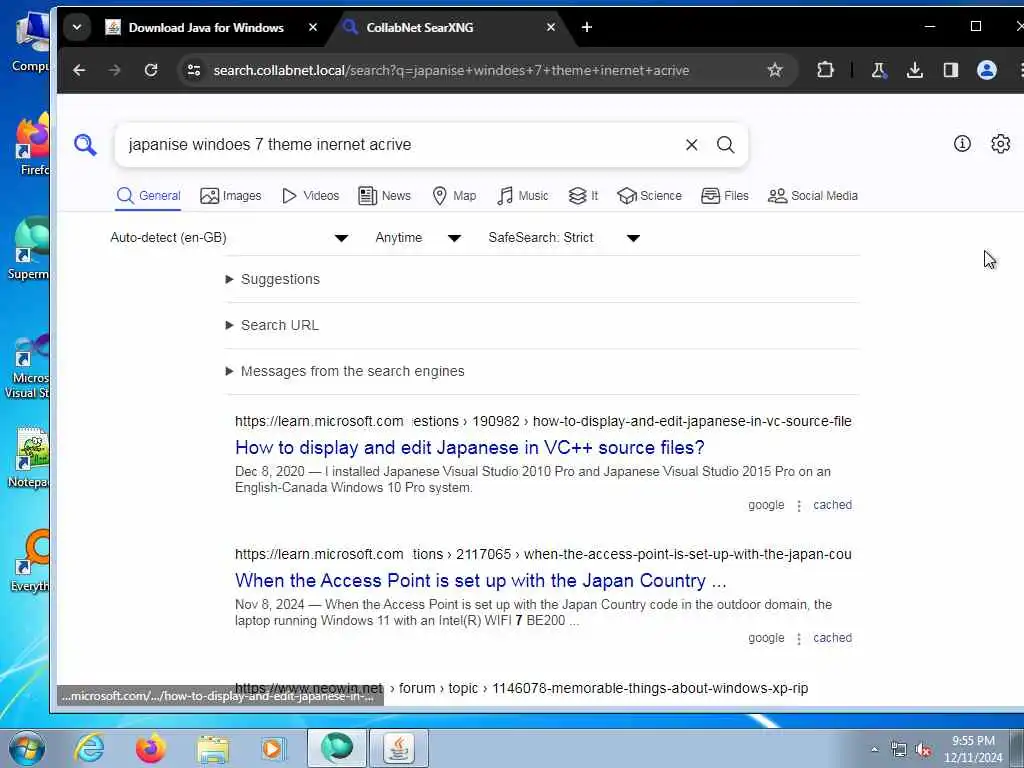Click google engine label under VC++ result
Viewport: 1024px width, 768px height.
click(x=766, y=505)
